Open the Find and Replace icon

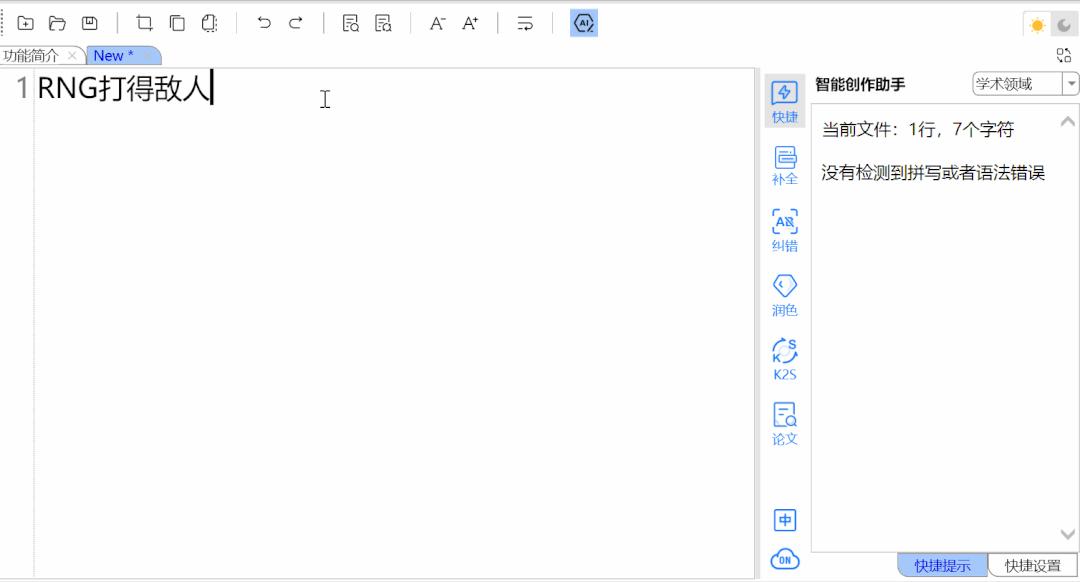pos(383,23)
